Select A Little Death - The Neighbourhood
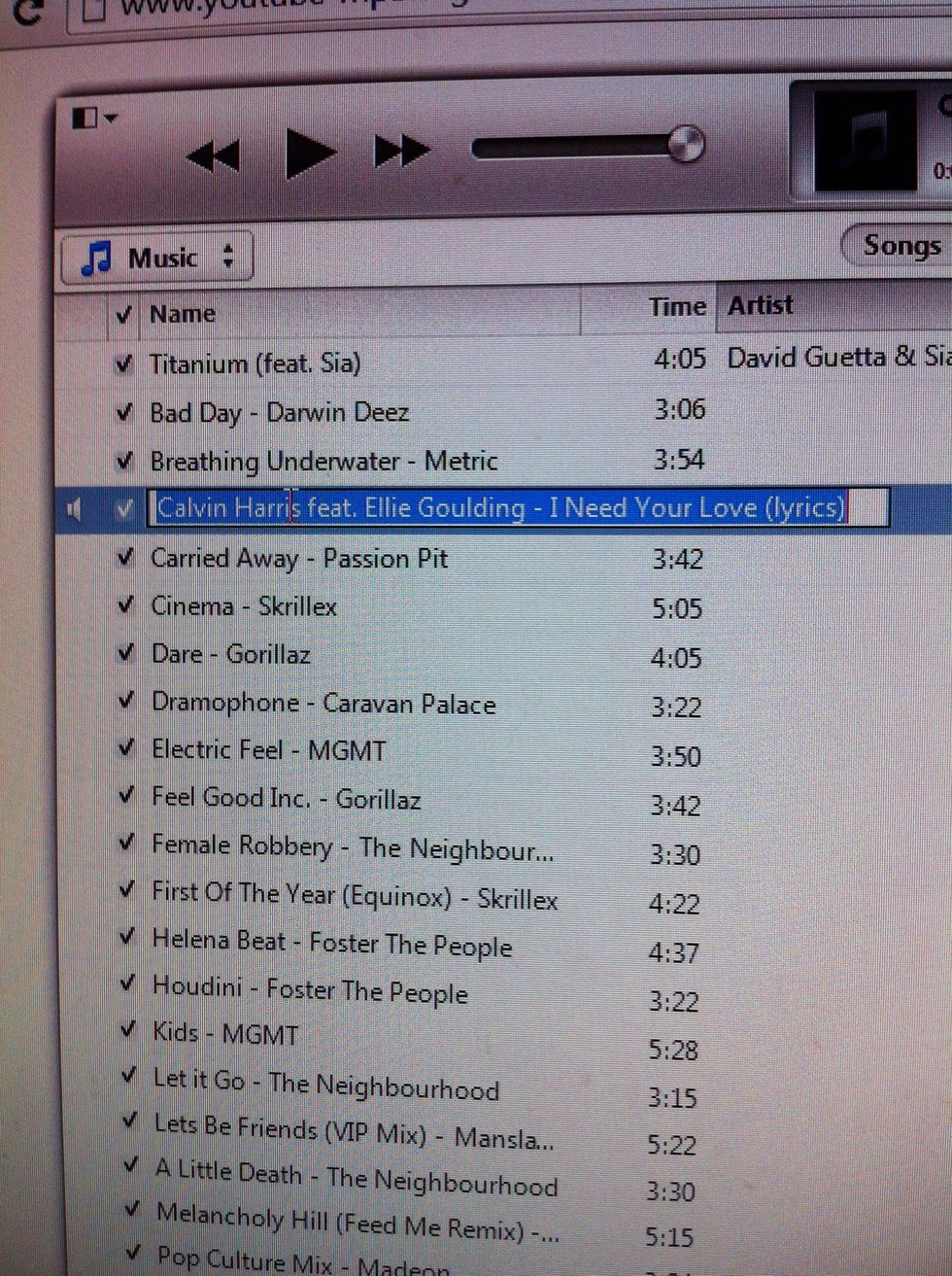Viewport: 952px width, 1276px height. click(357, 1176)
